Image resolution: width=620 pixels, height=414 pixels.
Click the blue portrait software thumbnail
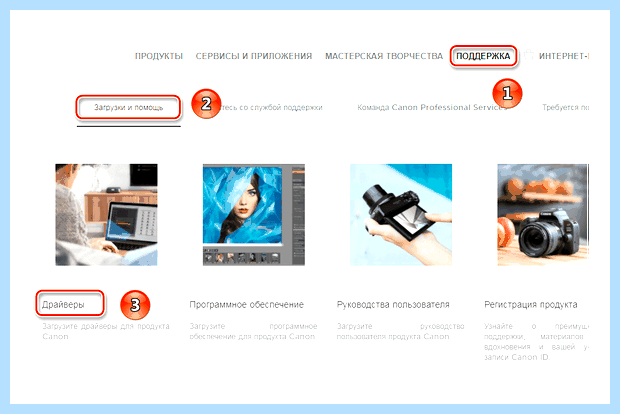(254, 215)
